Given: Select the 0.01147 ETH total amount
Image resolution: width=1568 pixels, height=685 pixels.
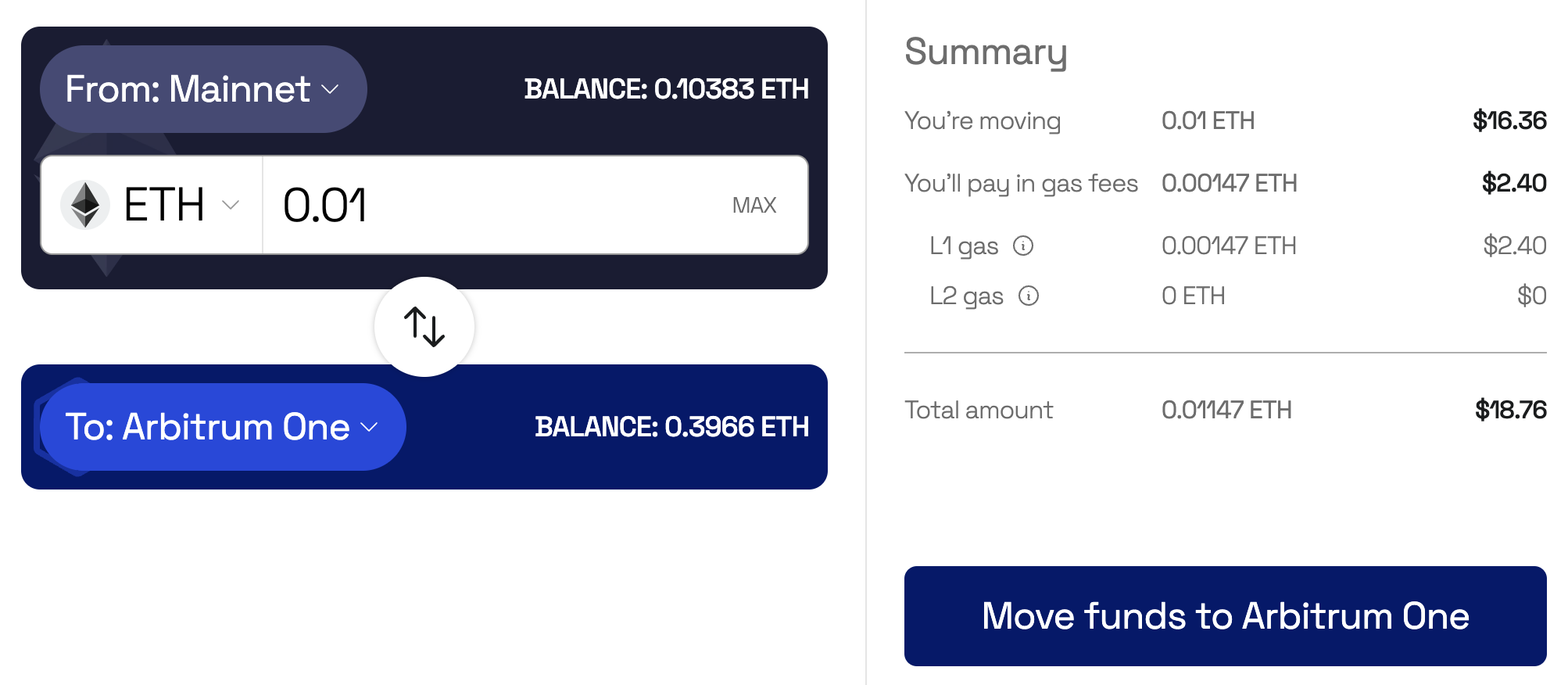Looking at the screenshot, I should [x=1226, y=410].
